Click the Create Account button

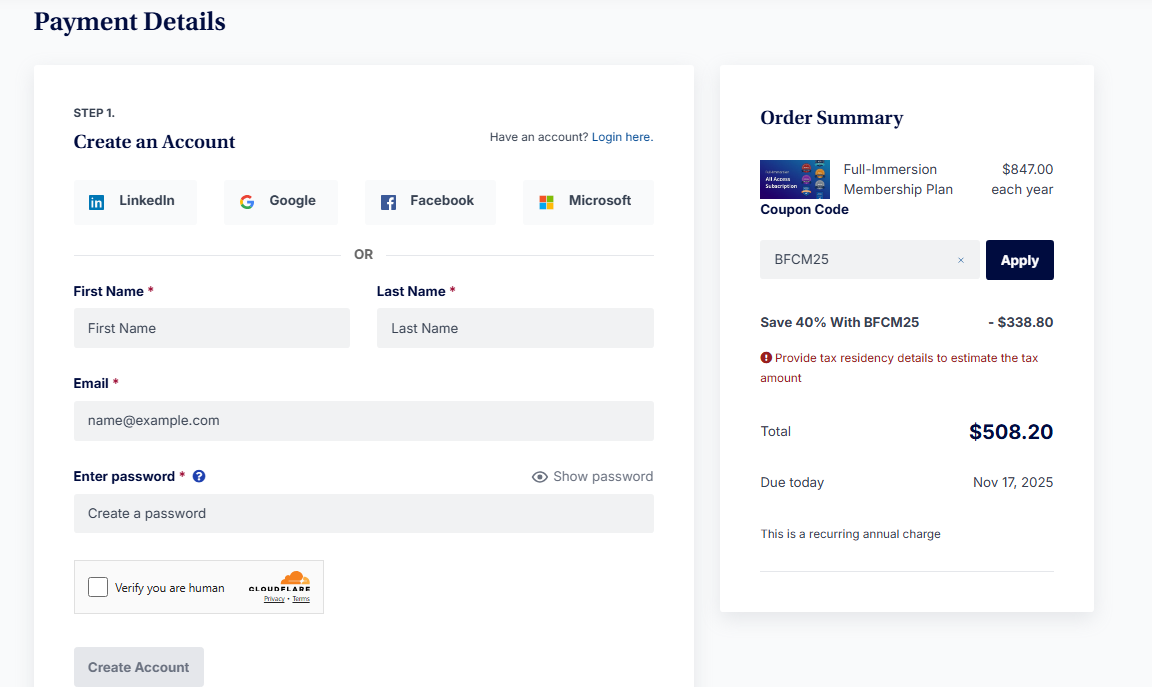(x=138, y=667)
